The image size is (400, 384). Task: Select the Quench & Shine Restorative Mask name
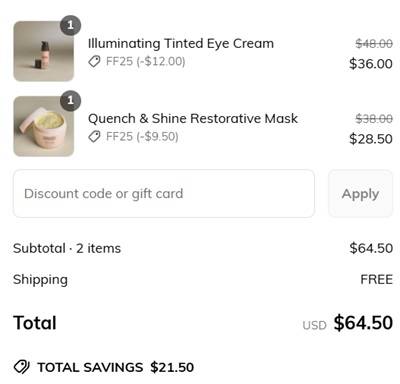click(x=193, y=118)
